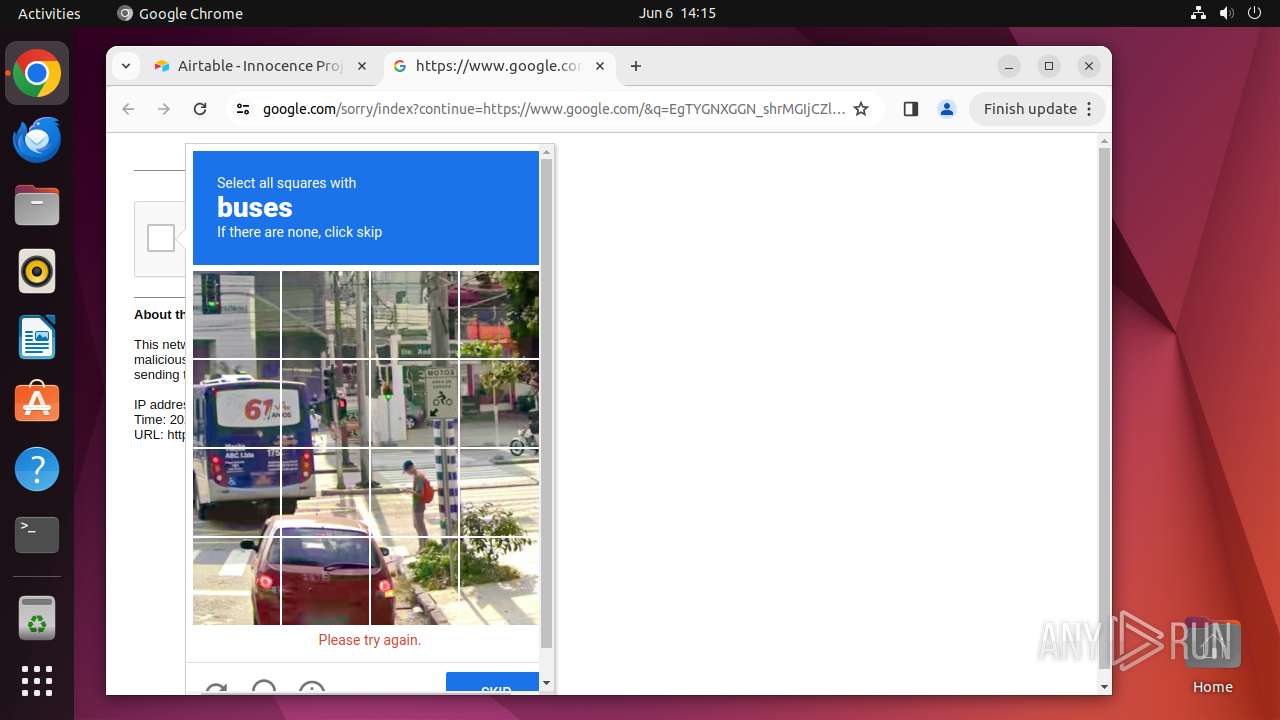Open the clock and calendar menu
The image size is (1280, 720).
pyautogui.click(x=677, y=13)
